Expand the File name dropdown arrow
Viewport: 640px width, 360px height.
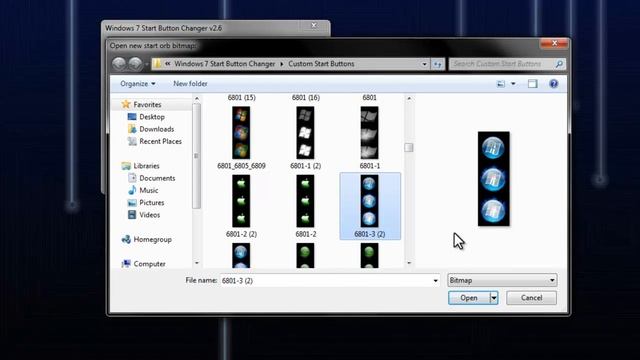(x=436, y=280)
